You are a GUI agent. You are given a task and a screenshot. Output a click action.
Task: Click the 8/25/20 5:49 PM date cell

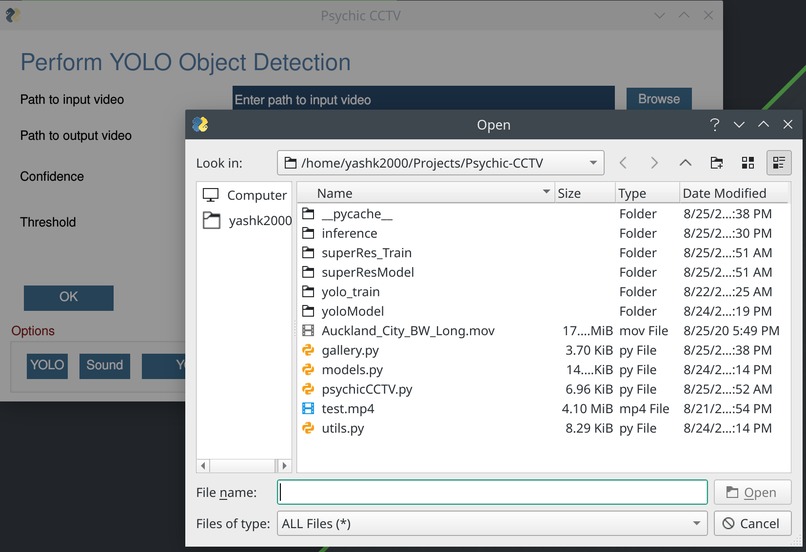point(731,331)
